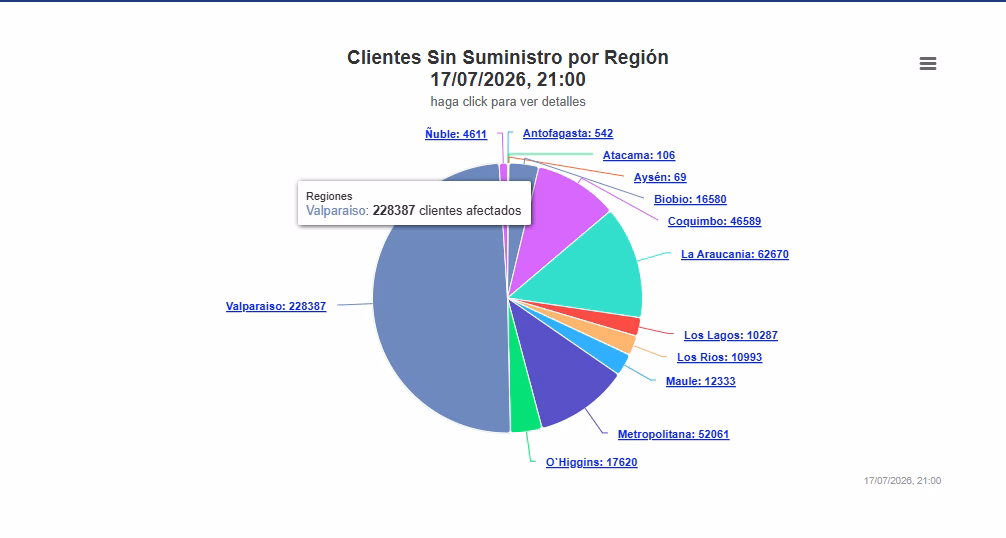
Task: Select the Los Lagos: 10287 label
Action: 731,335
